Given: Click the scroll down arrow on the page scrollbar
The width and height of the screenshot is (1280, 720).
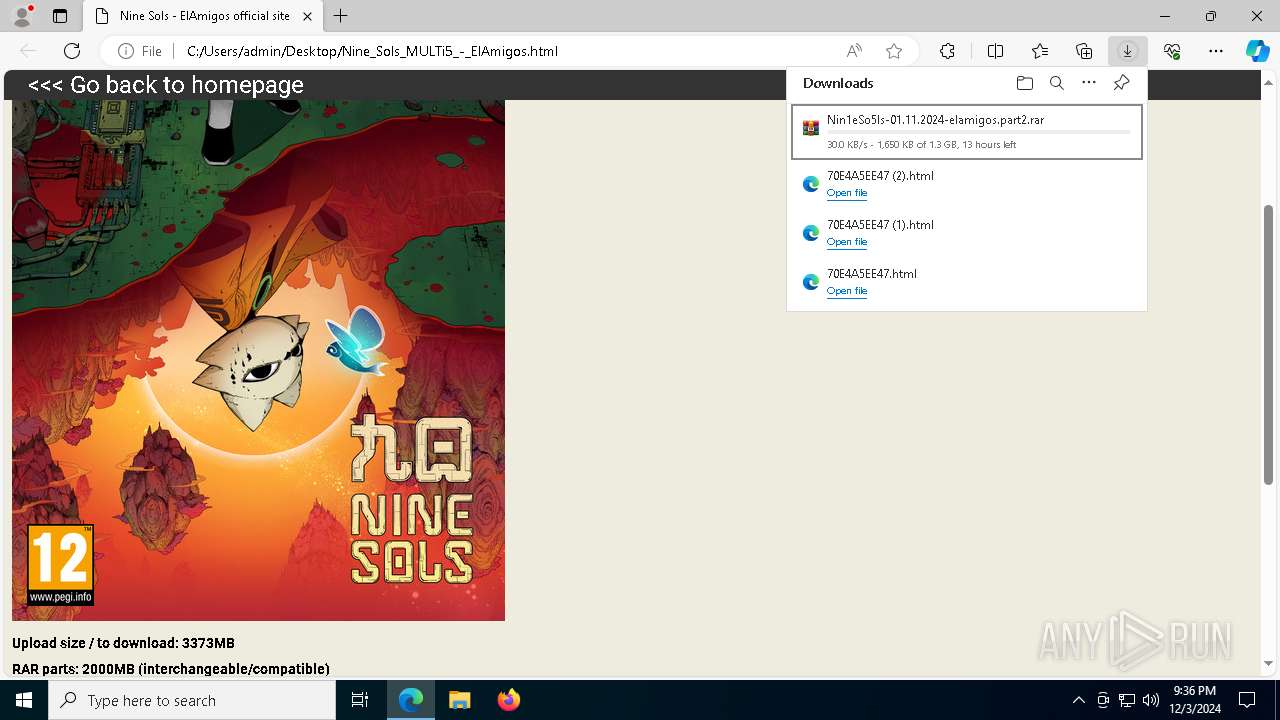Looking at the screenshot, I should coord(1269,663).
